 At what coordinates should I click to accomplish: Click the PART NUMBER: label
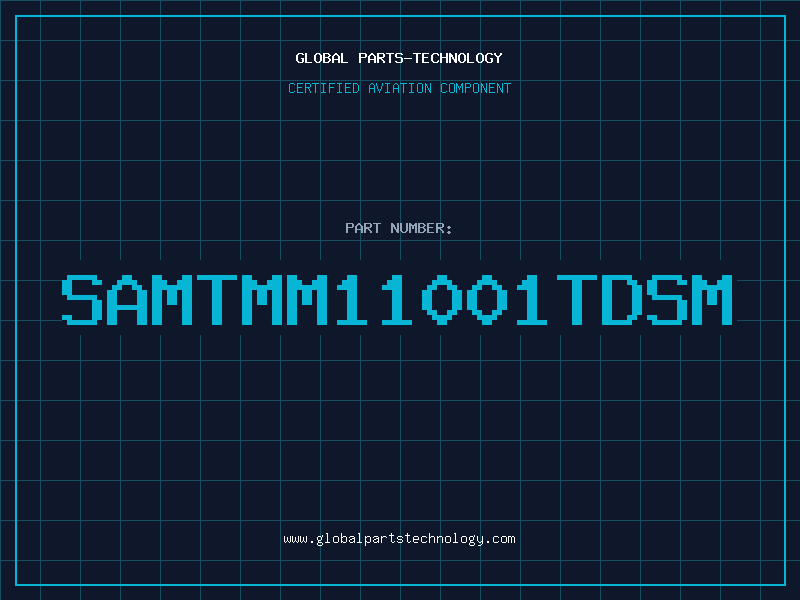pos(398,228)
